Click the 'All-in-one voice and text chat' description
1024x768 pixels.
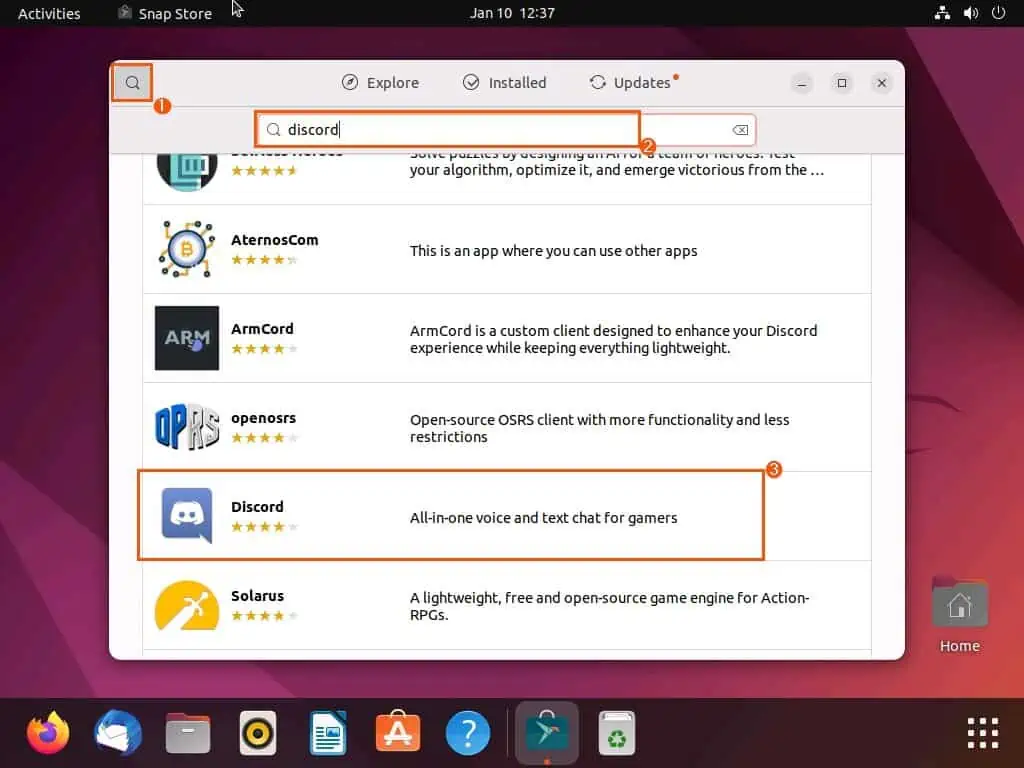coord(543,518)
